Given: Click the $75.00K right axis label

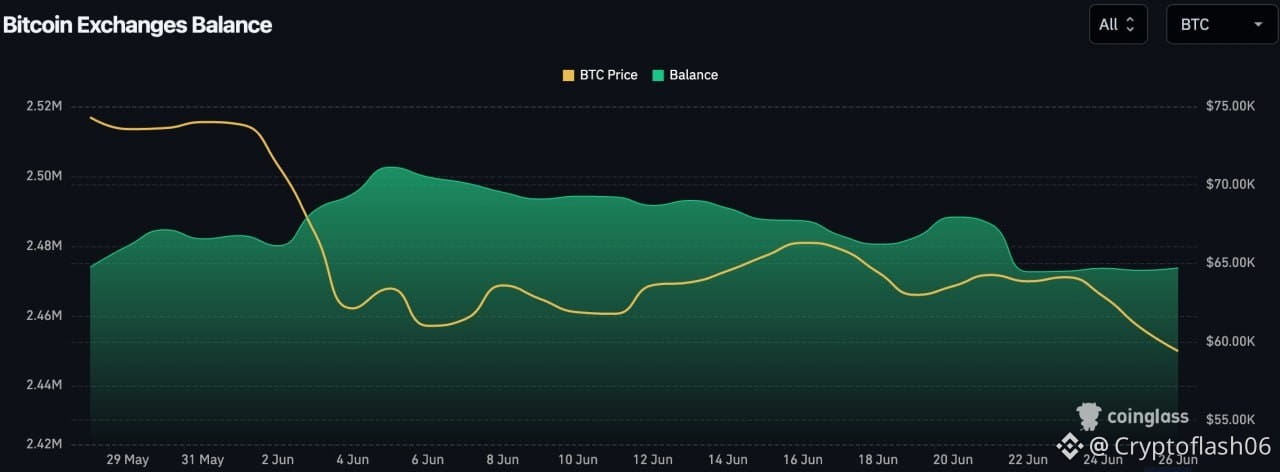Looking at the screenshot, I should pyautogui.click(x=1231, y=106).
